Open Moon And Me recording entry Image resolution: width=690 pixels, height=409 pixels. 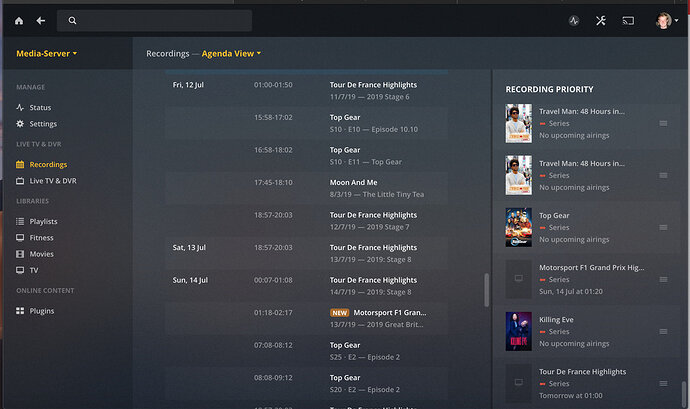pyautogui.click(x=306, y=188)
